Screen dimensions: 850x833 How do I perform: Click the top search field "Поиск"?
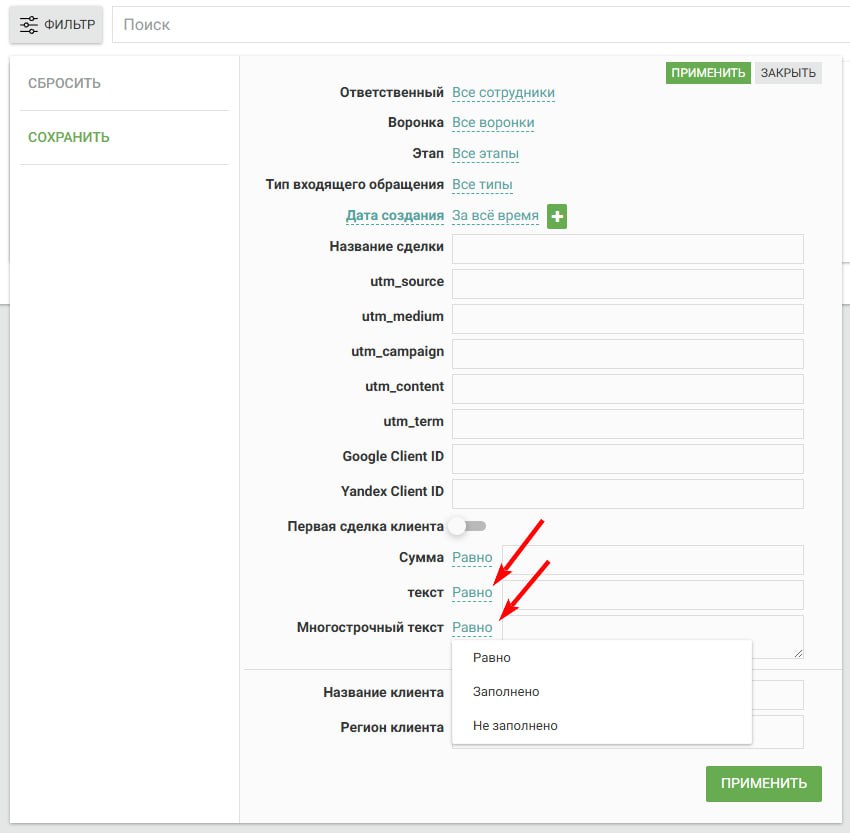coord(480,24)
